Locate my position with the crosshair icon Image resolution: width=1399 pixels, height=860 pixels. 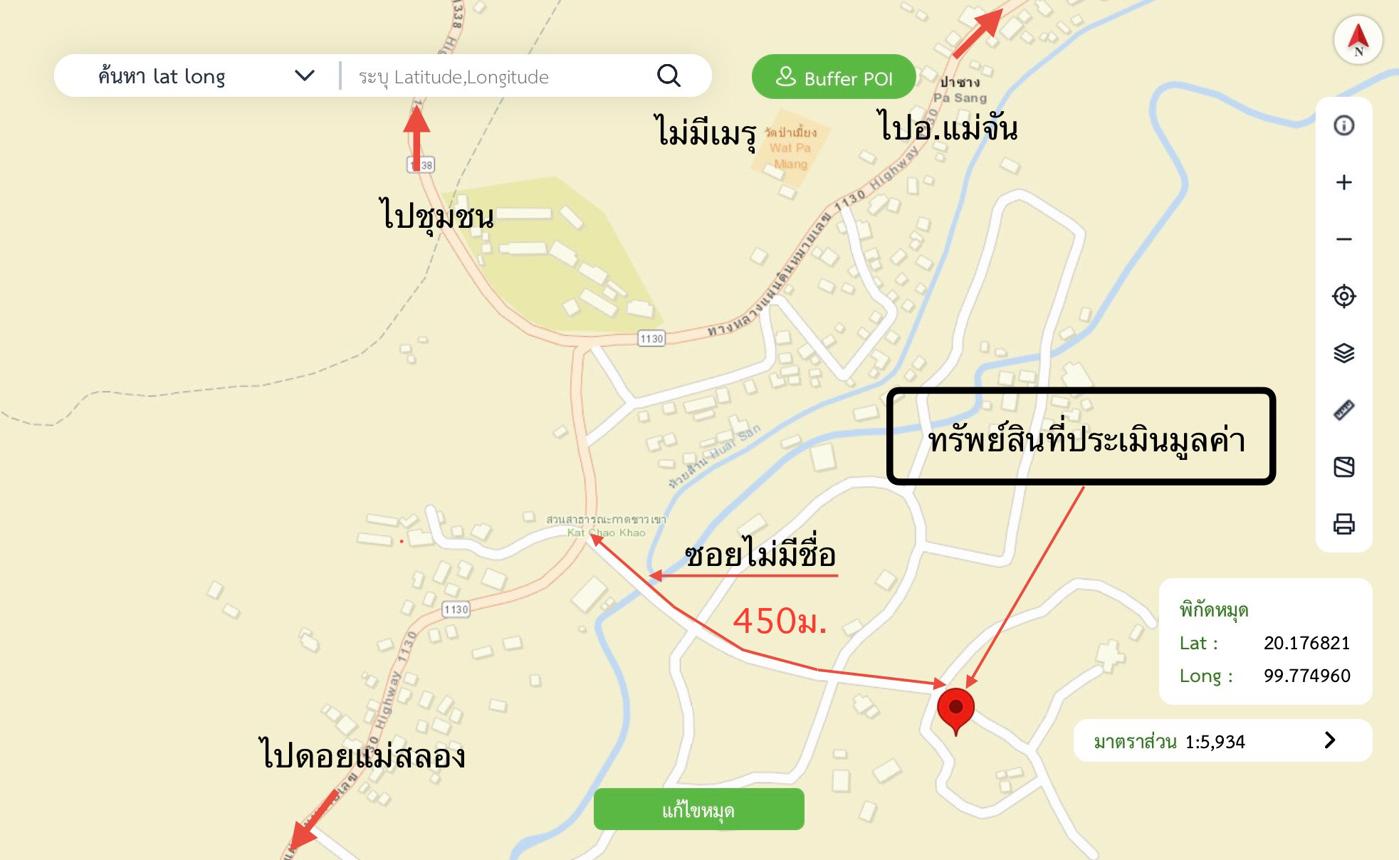[1344, 296]
